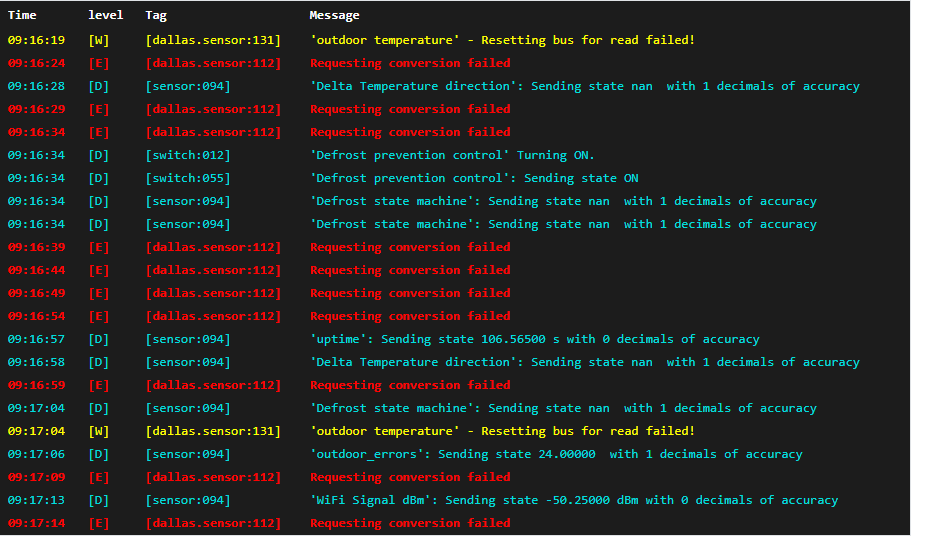Click the [switch:055] tag
Viewport: 936px width, 537px height.
(x=188, y=178)
